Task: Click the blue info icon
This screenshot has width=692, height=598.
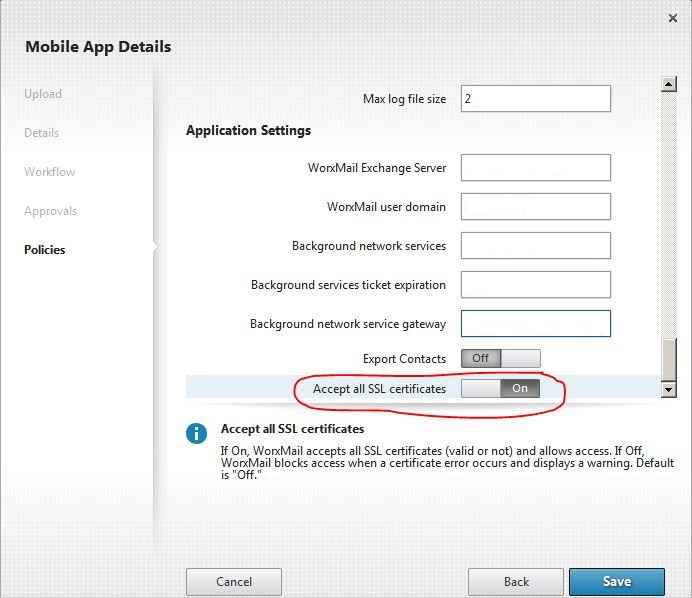Action: [x=196, y=433]
